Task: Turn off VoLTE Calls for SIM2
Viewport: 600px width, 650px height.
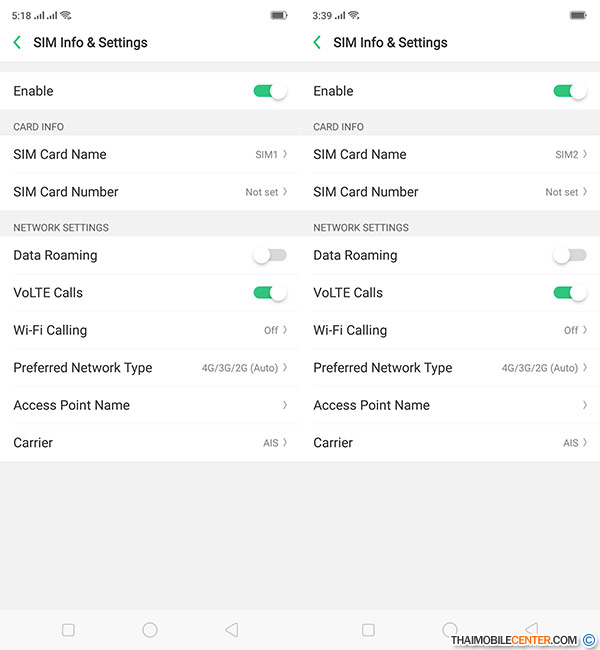Action: [570, 293]
